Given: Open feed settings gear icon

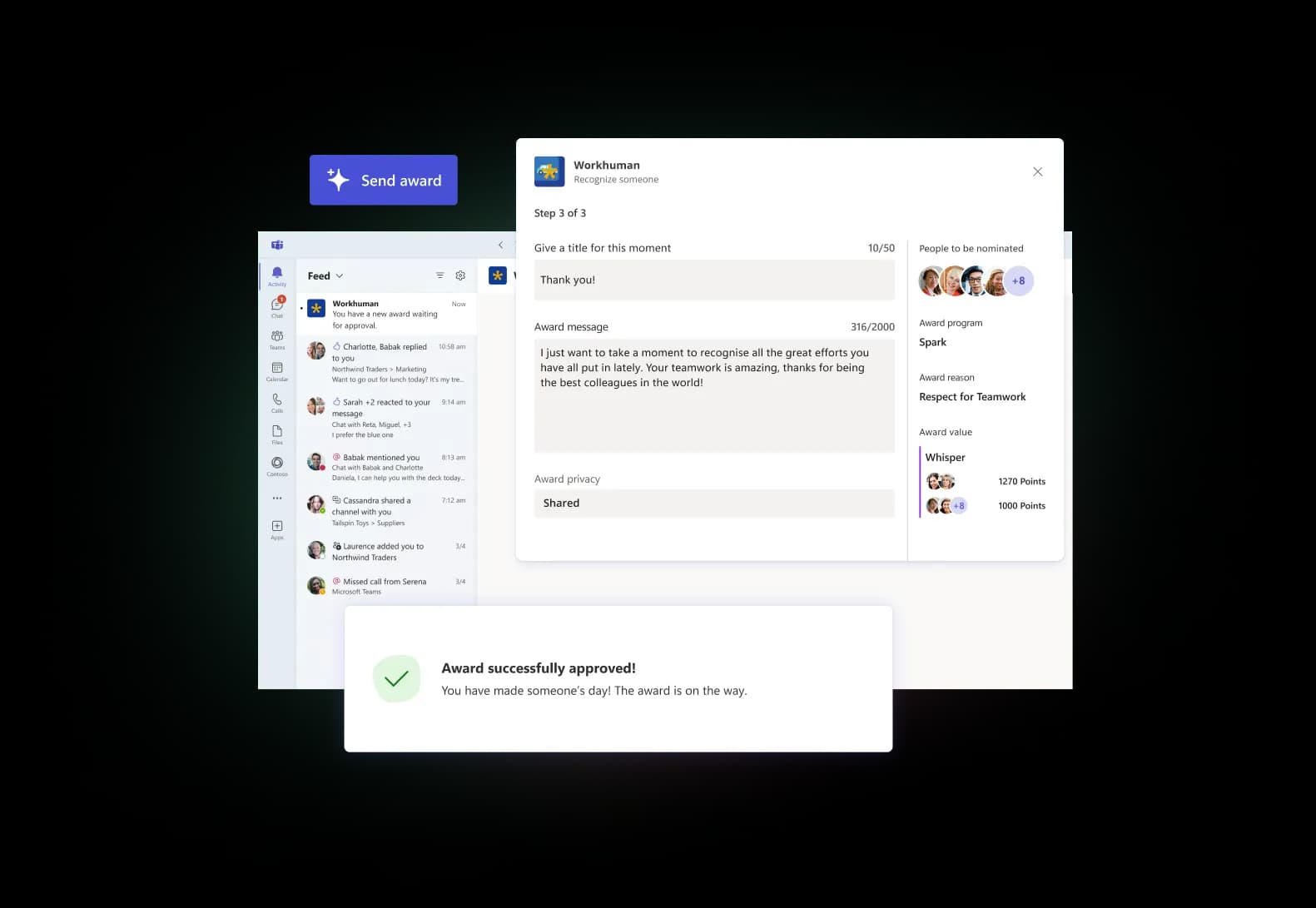Looking at the screenshot, I should point(460,275).
